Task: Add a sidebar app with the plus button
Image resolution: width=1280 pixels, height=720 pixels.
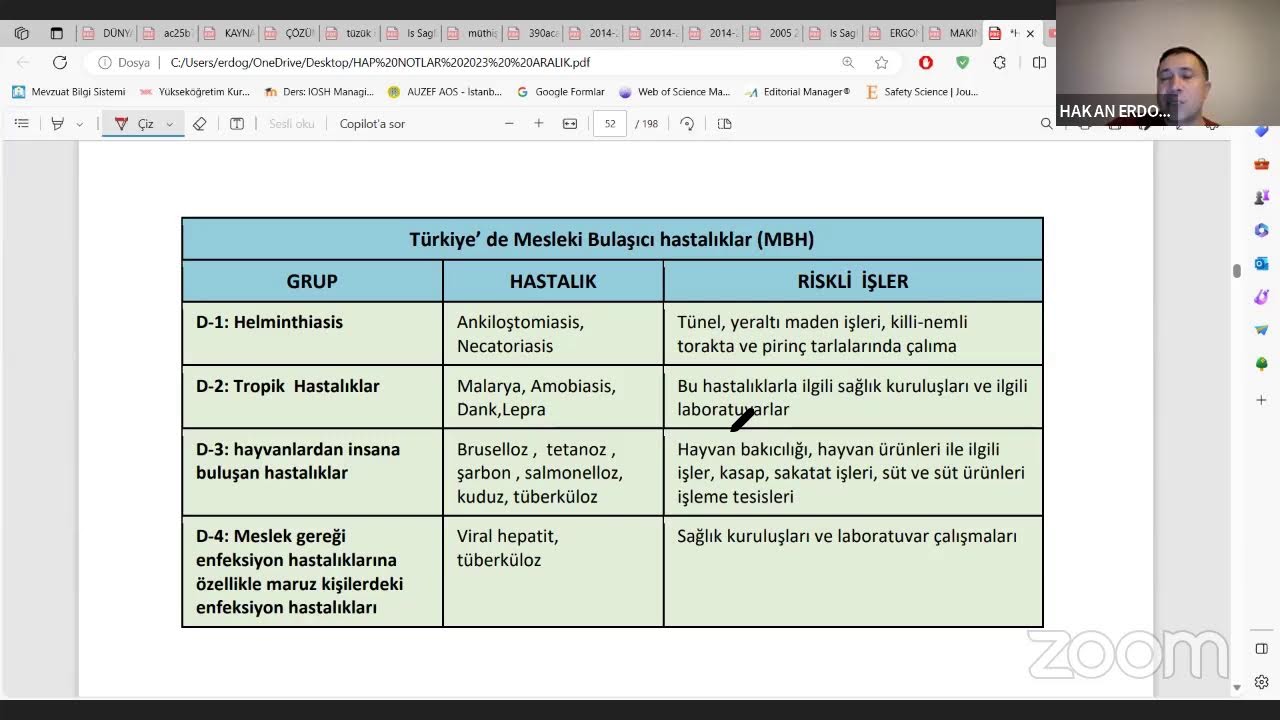Action: click(1262, 400)
